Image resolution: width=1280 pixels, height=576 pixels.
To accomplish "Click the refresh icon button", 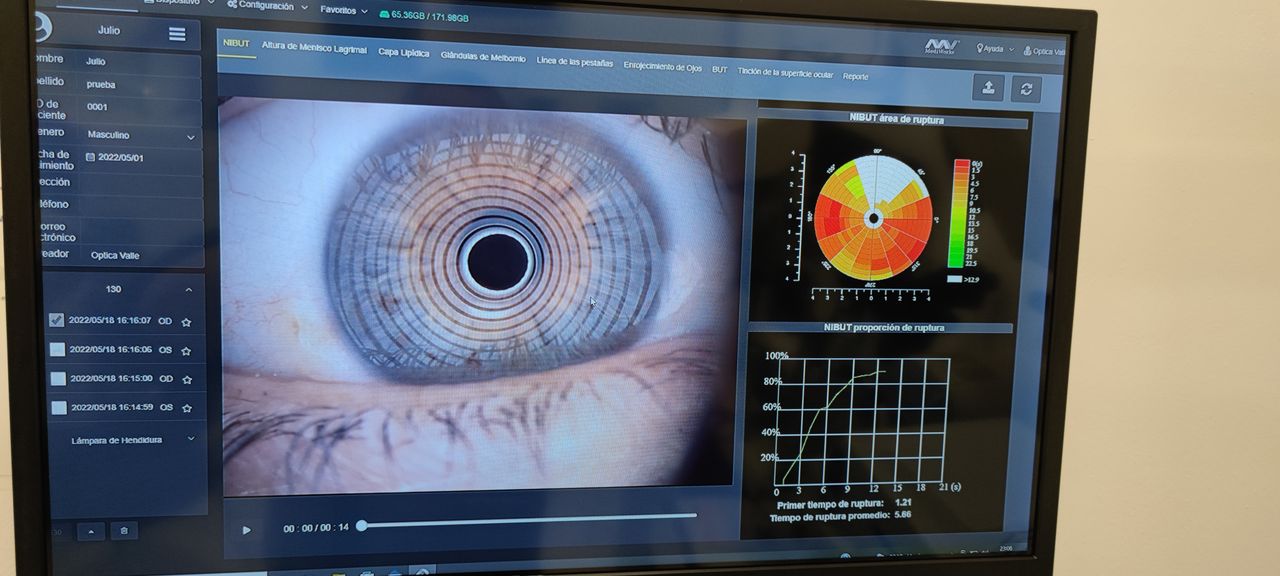I will (x=1025, y=89).
